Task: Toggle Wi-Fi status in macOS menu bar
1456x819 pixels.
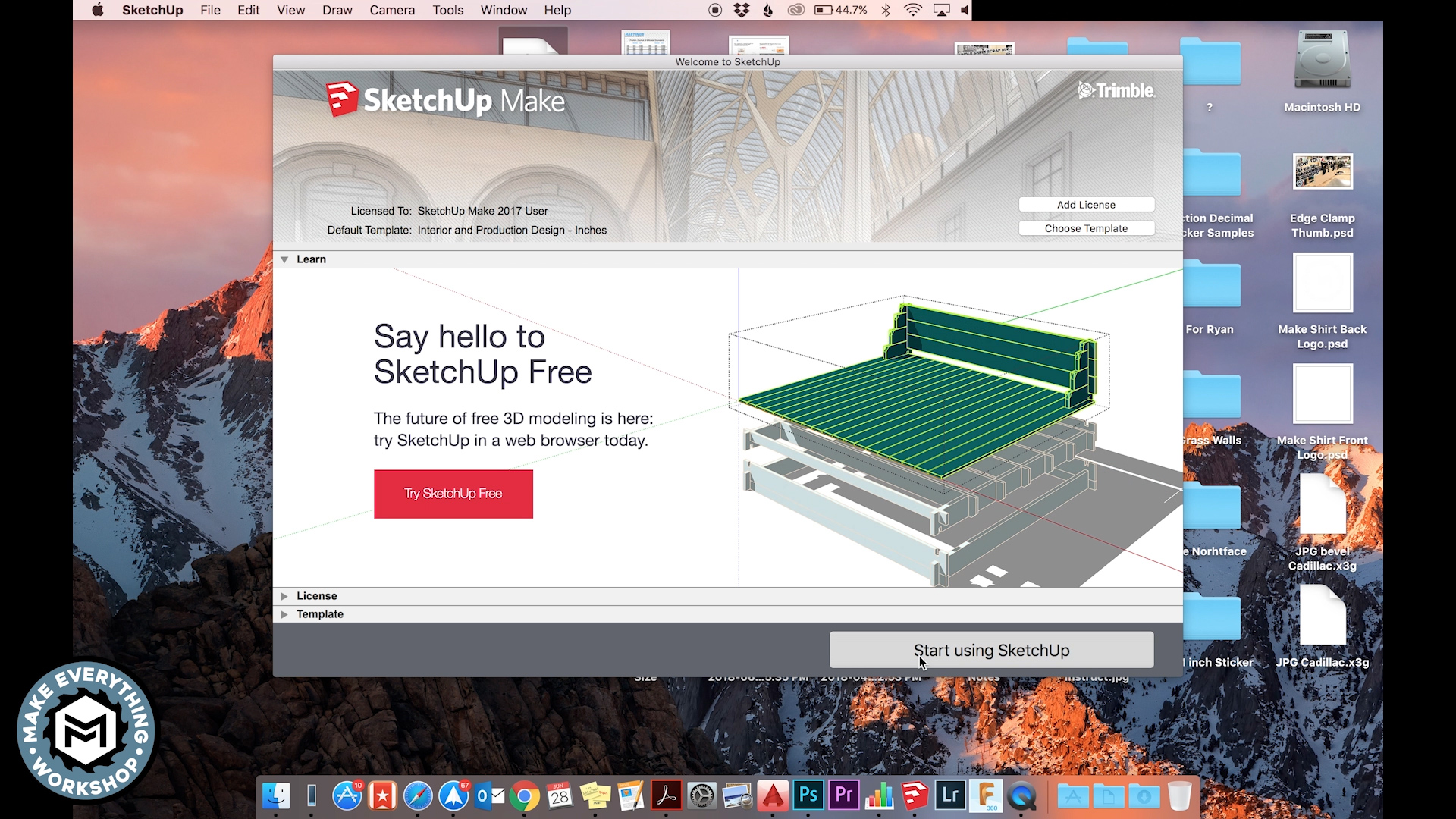Action: click(913, 11)
